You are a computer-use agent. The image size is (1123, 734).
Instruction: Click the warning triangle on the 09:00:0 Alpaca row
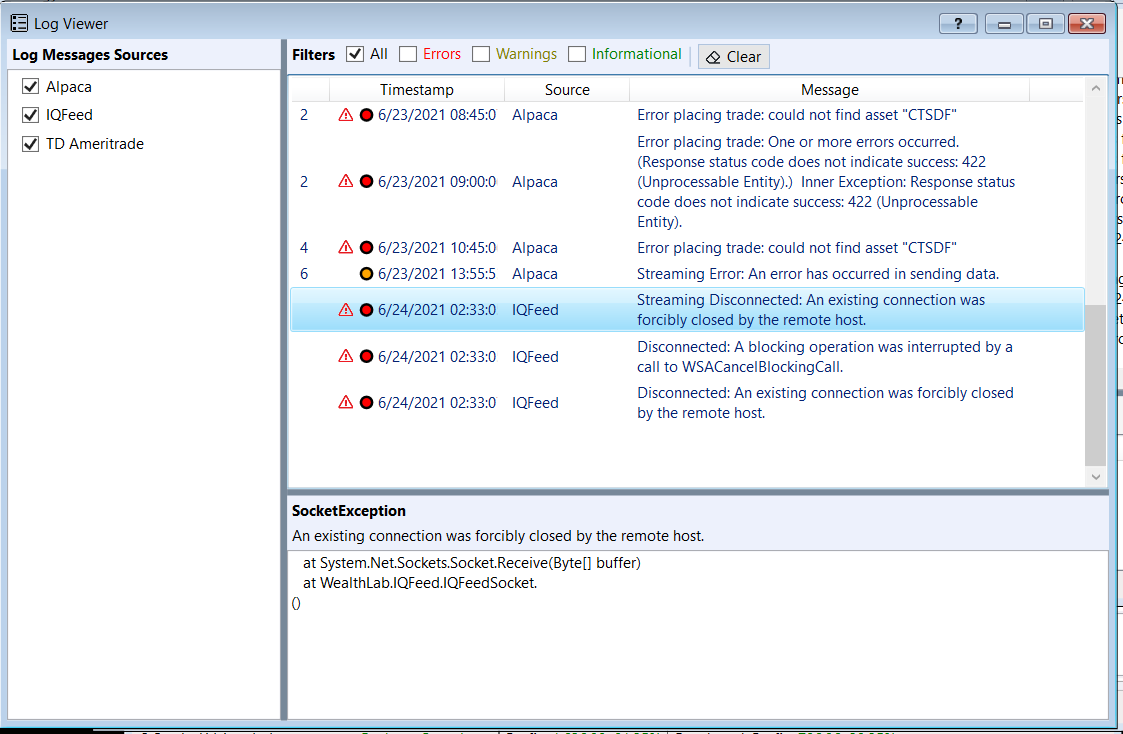click(346, 181)
